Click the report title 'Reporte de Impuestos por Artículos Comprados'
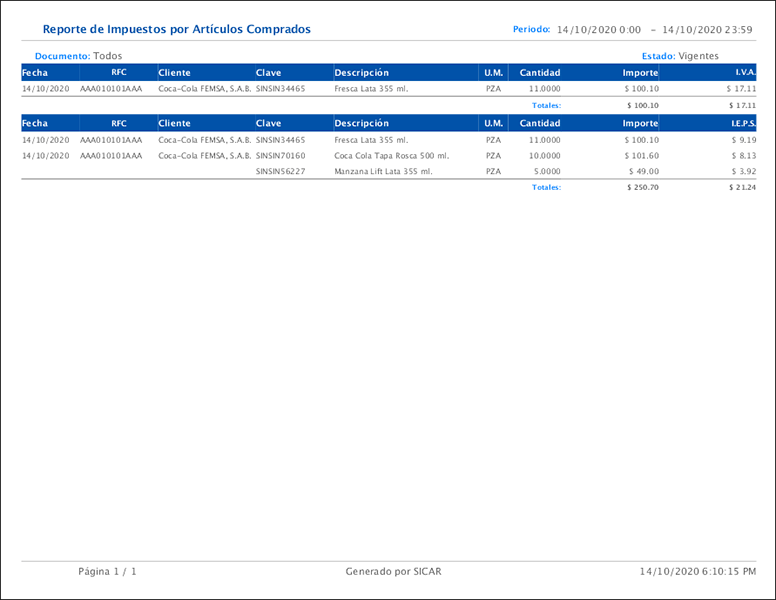The width and height of the screenshot is (776, 600). coord(176,30)
